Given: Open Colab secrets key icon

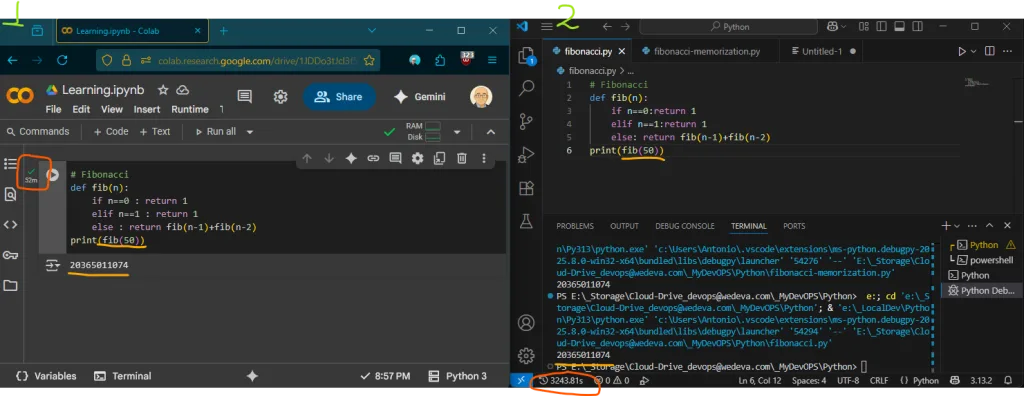Looking at the screenshot, I should [10, 255].
